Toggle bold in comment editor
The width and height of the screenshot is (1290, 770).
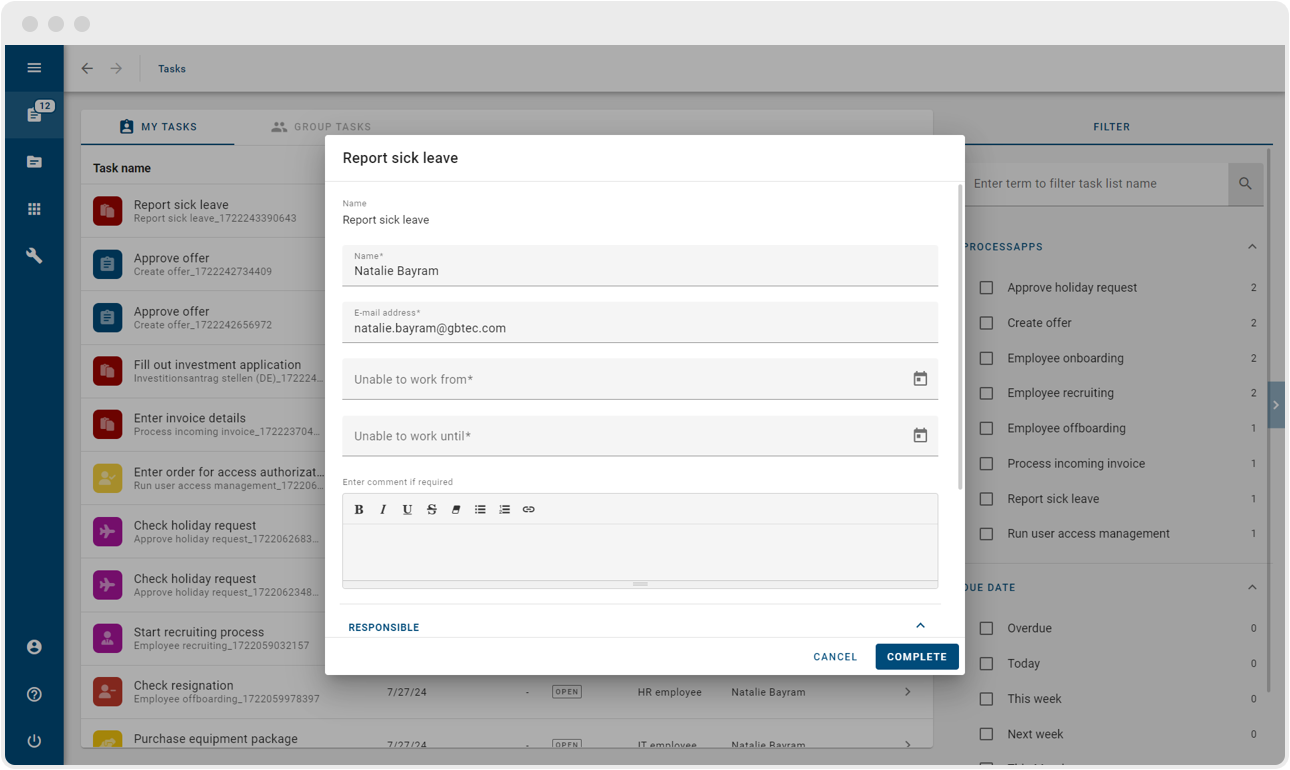click(359, 509)
